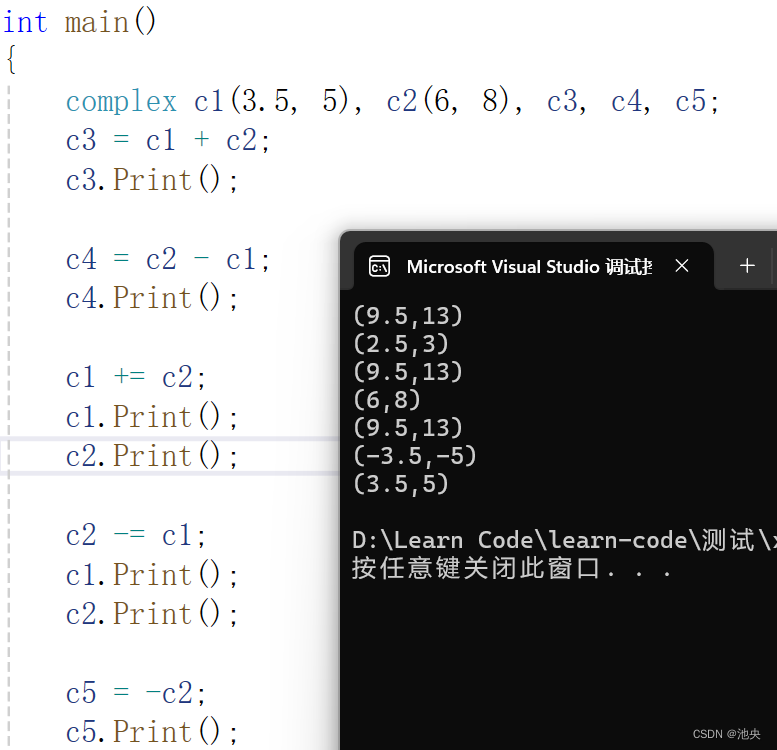Screen dimensions: 777x750
Task: Click the 'c2 -= c1;' line
Action: [136, 536]
